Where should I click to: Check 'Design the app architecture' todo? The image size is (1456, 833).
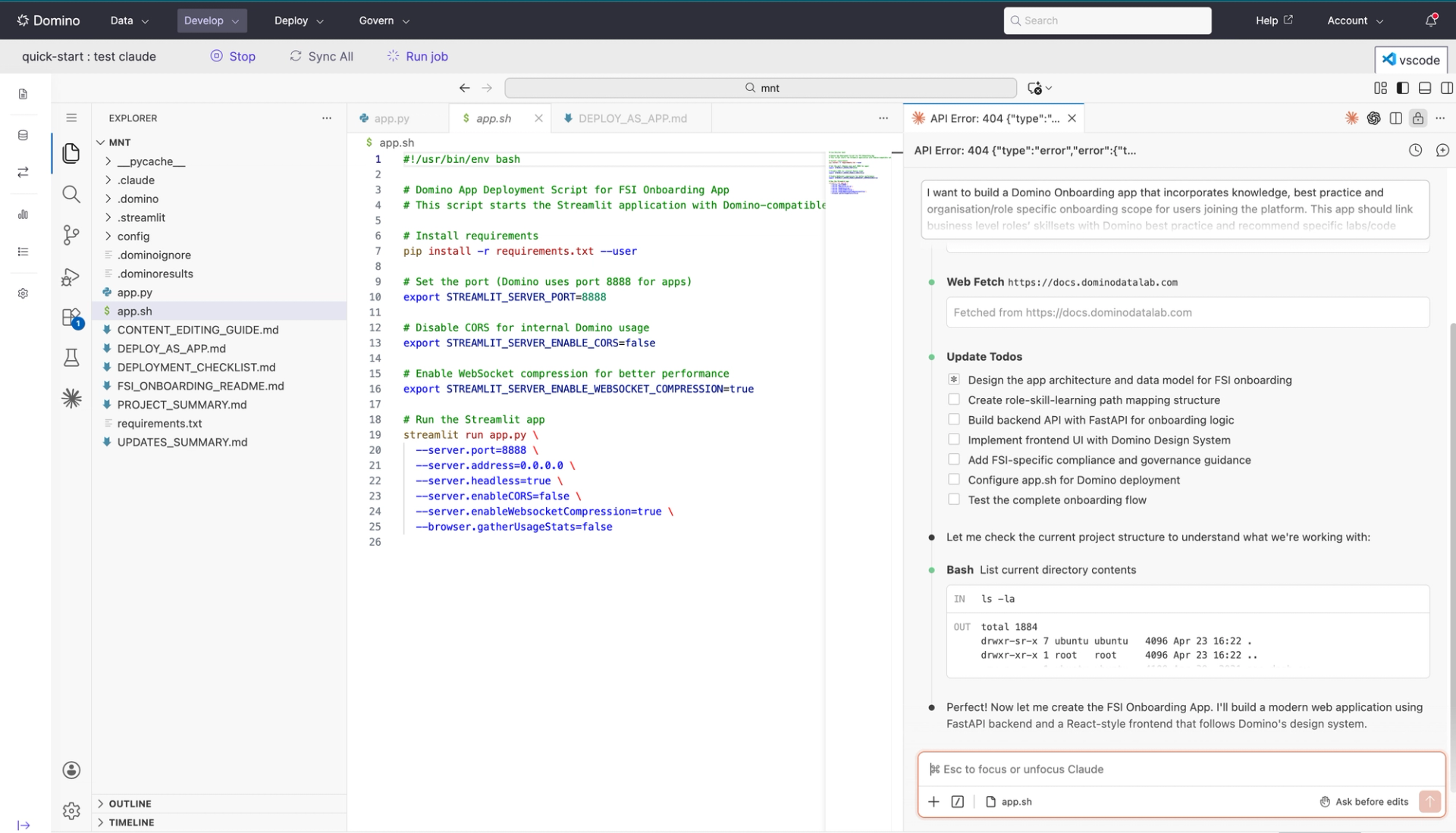click(954, 380)
